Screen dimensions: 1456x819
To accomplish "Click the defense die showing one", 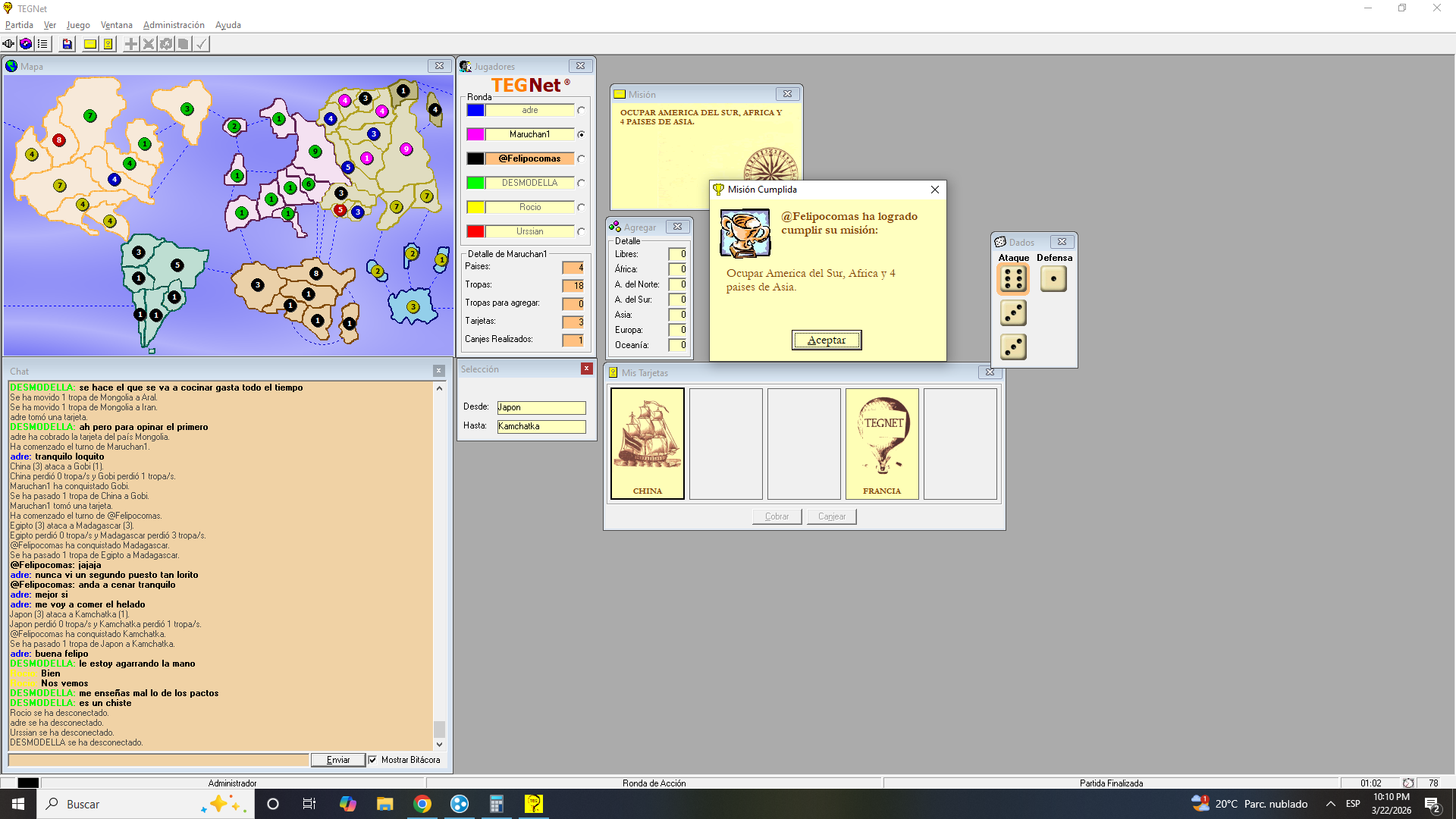I will (1053, 279).
